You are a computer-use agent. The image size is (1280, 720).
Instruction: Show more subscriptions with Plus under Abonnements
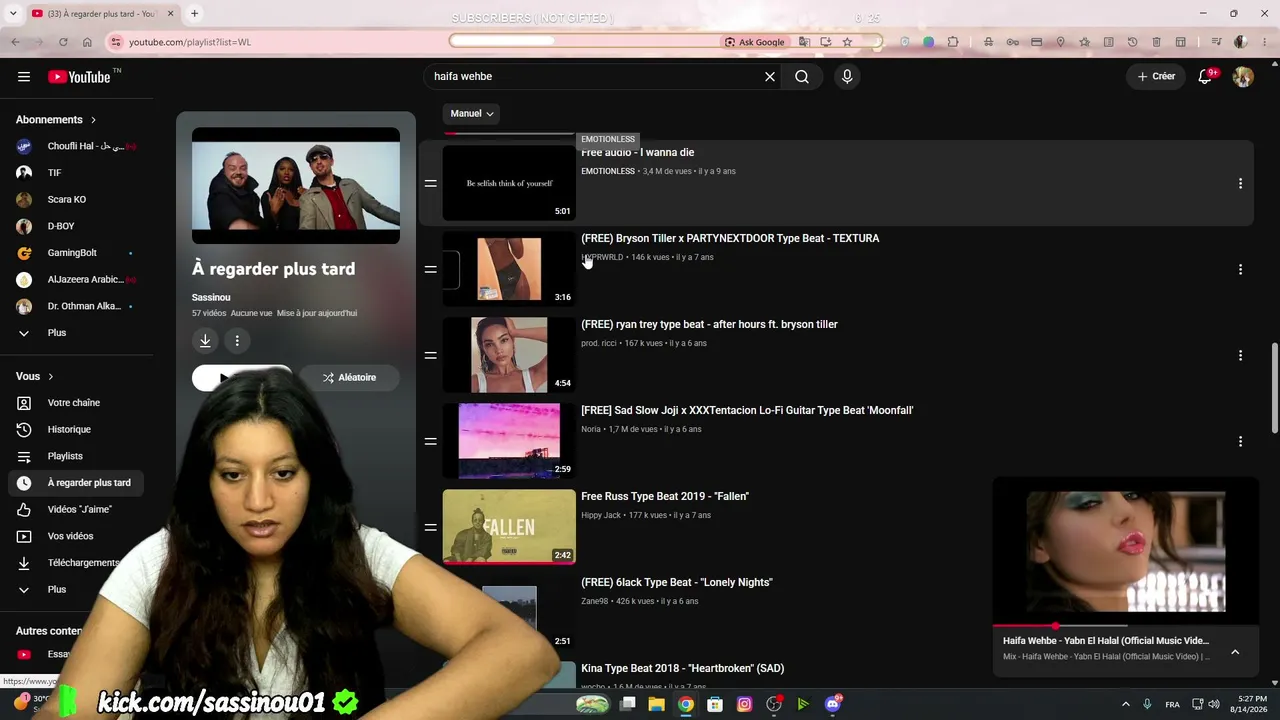coord(77,333)
